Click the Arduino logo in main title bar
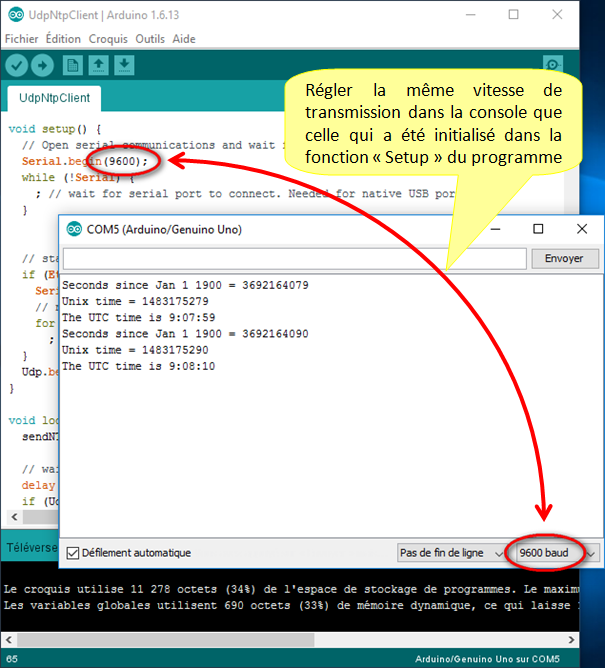The image size is (606, 668). 16,15
